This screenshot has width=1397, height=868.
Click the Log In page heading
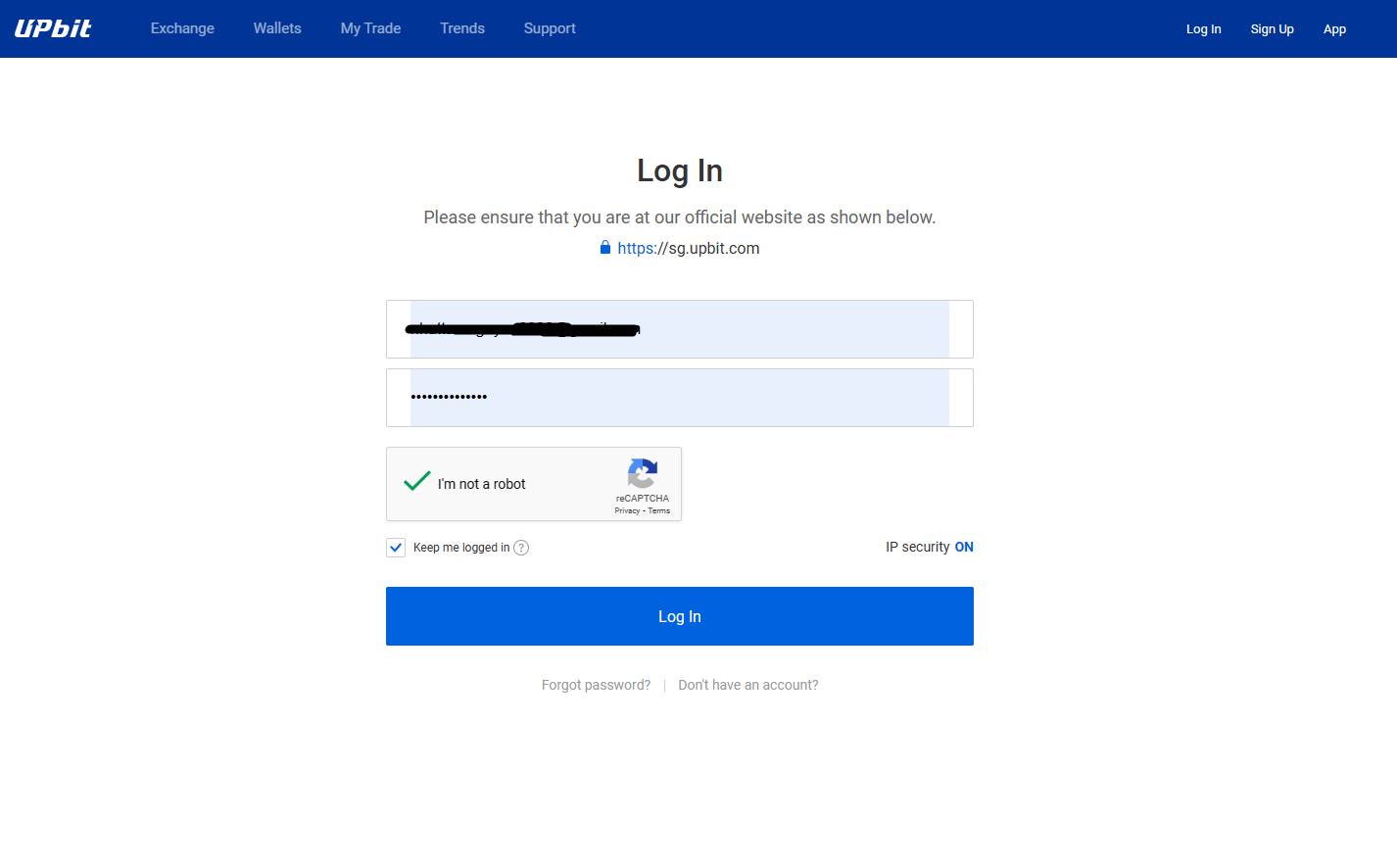click(680, 170)
